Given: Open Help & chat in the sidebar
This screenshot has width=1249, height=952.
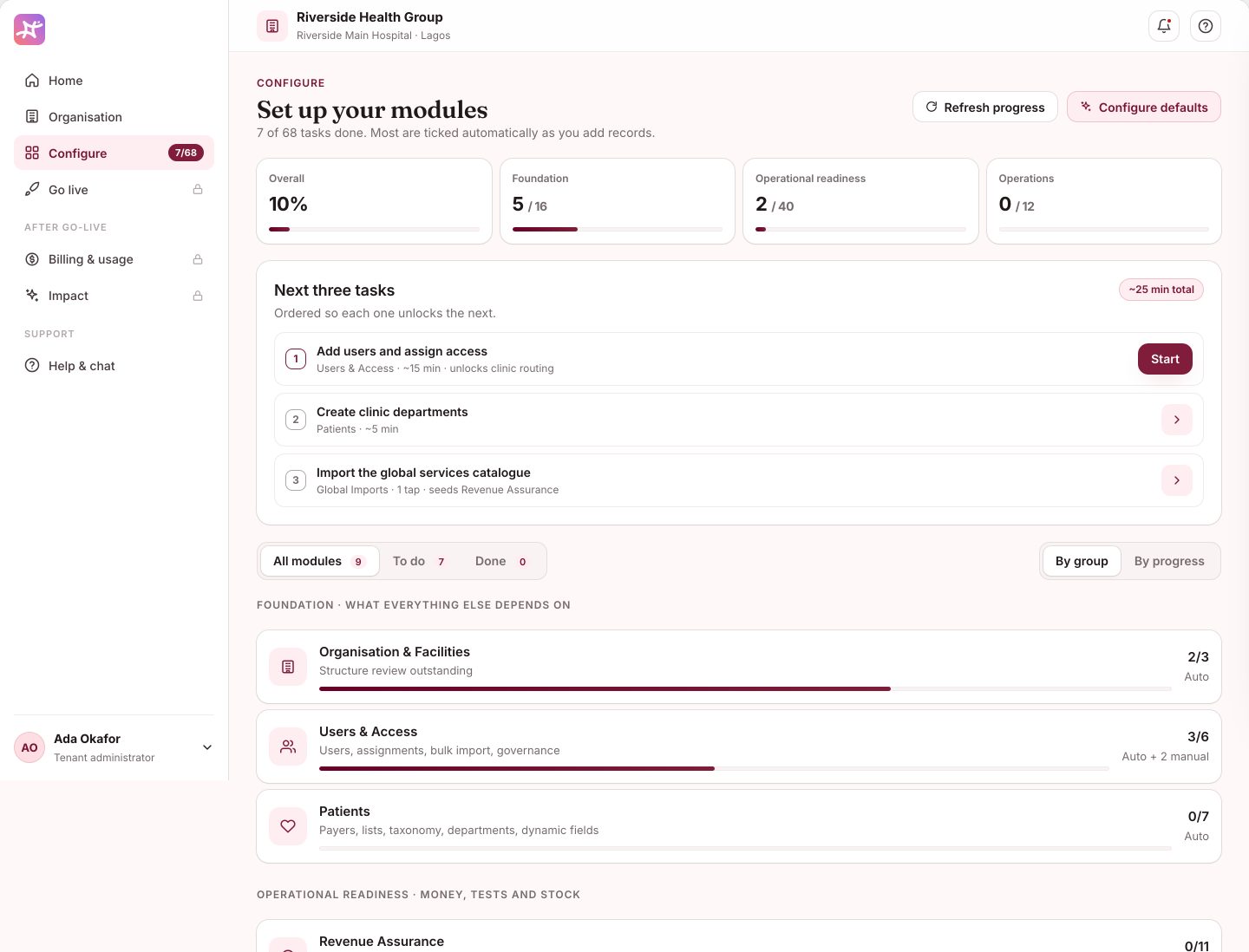Looking at the screenshot, I should point(114,366).
